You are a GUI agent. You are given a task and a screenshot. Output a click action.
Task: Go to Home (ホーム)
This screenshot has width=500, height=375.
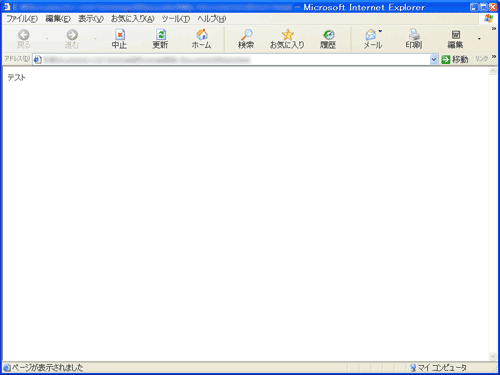[x=201, y=39]
